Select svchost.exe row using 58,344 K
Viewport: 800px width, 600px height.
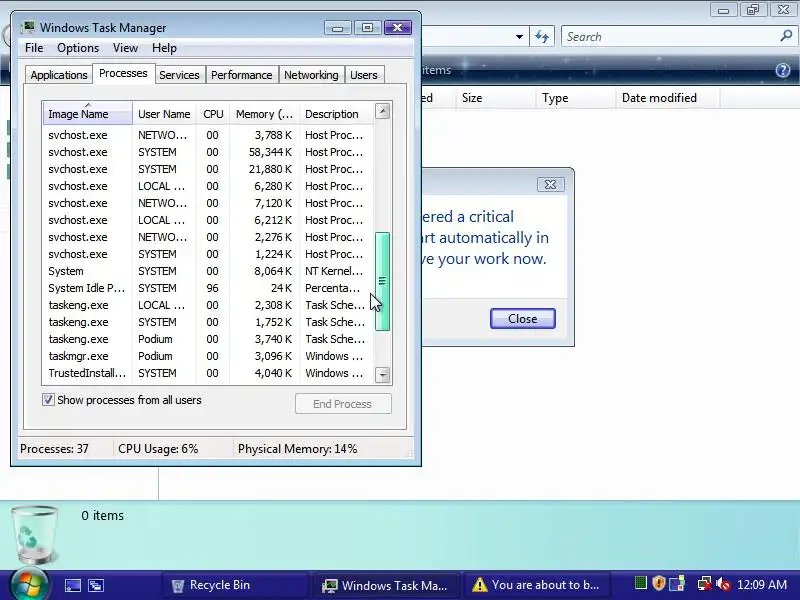pos(208,152)
